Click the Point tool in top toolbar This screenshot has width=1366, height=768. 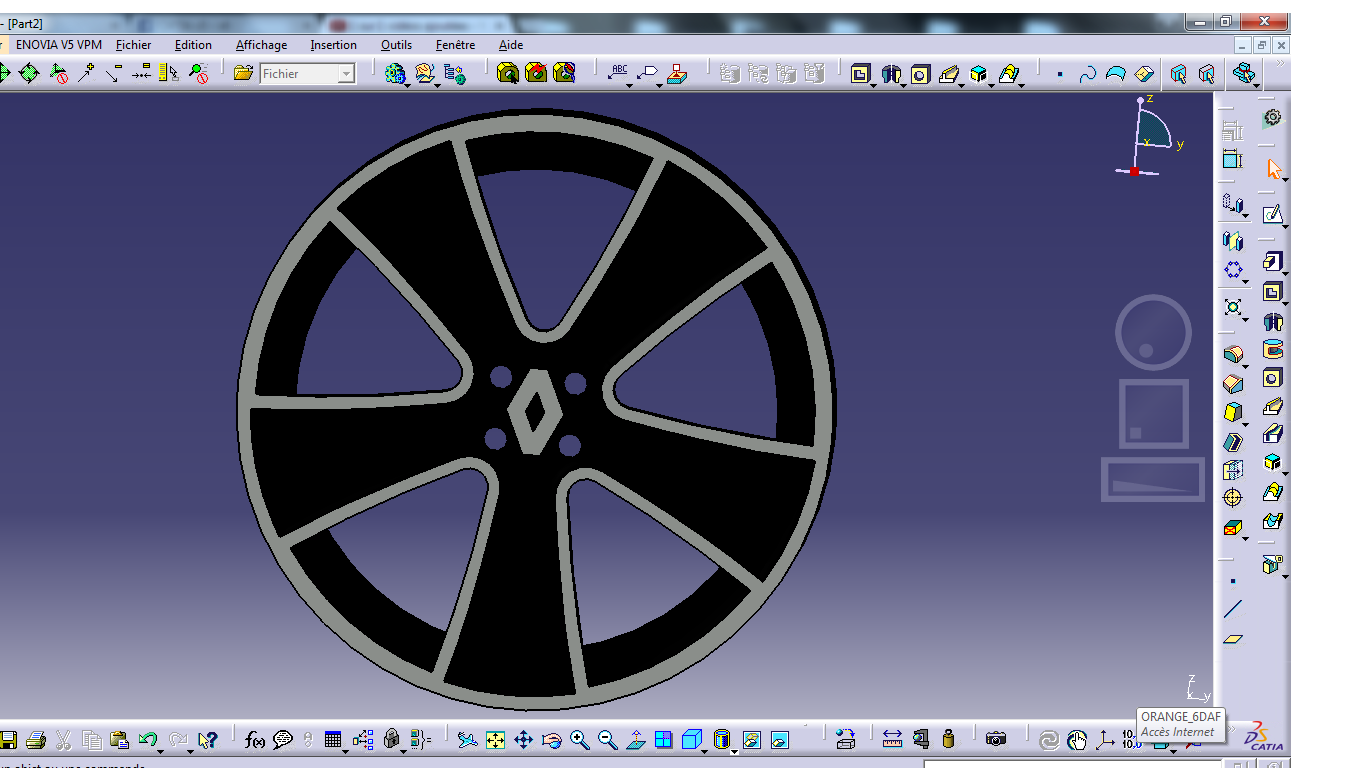pyautogui.click(x=1059, y=74)
